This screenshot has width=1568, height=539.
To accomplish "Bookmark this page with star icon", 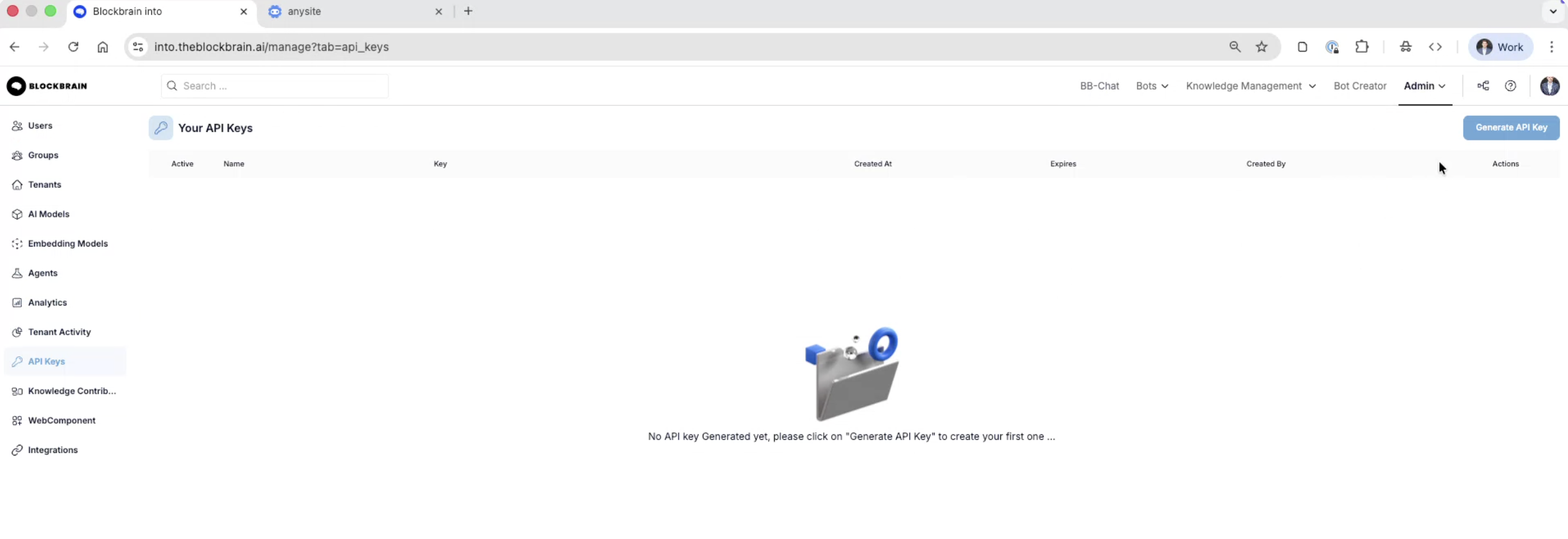I will click(x=1261, y=47).
